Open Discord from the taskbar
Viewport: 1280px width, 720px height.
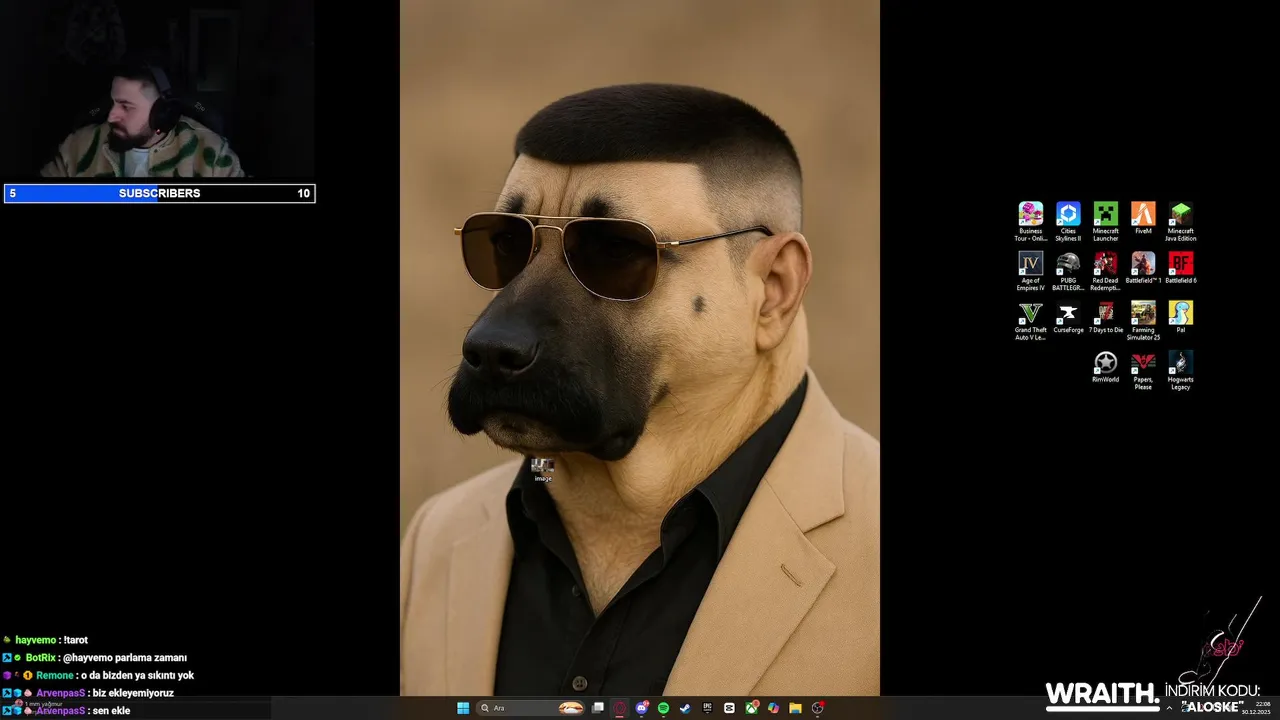coord(642,708)
